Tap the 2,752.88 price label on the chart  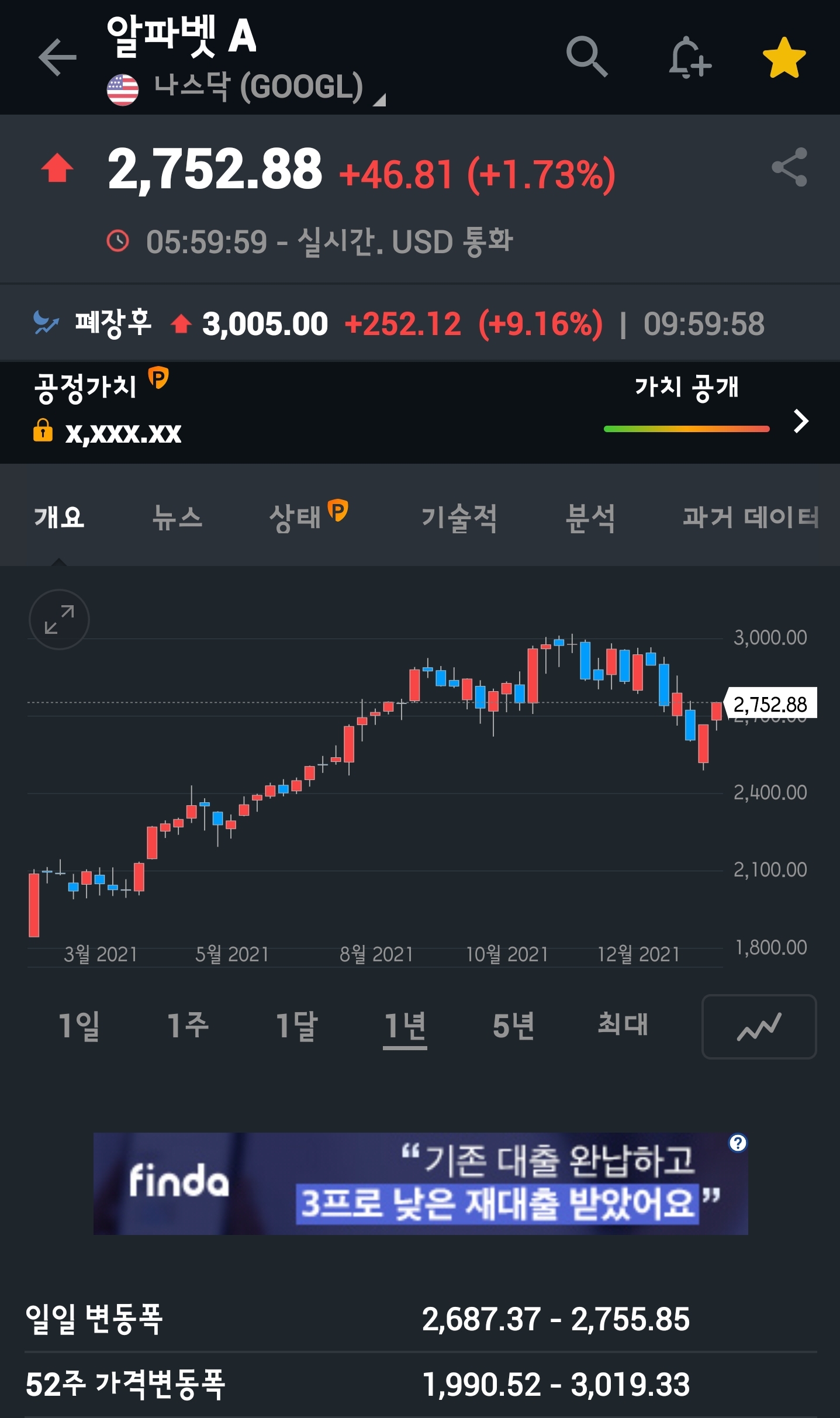pos(770,703)
